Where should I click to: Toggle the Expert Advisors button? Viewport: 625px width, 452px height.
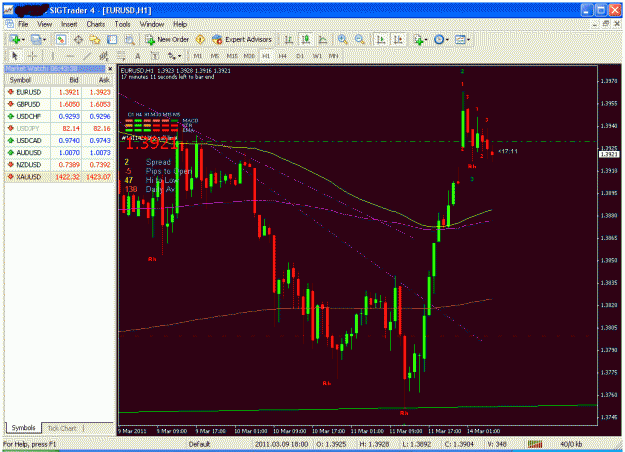point(242,39)
